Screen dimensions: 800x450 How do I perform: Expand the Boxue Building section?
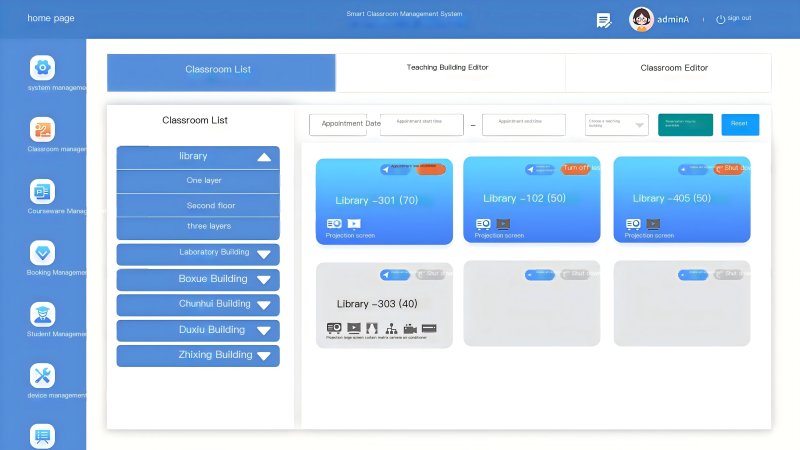[x=264, y=280]
